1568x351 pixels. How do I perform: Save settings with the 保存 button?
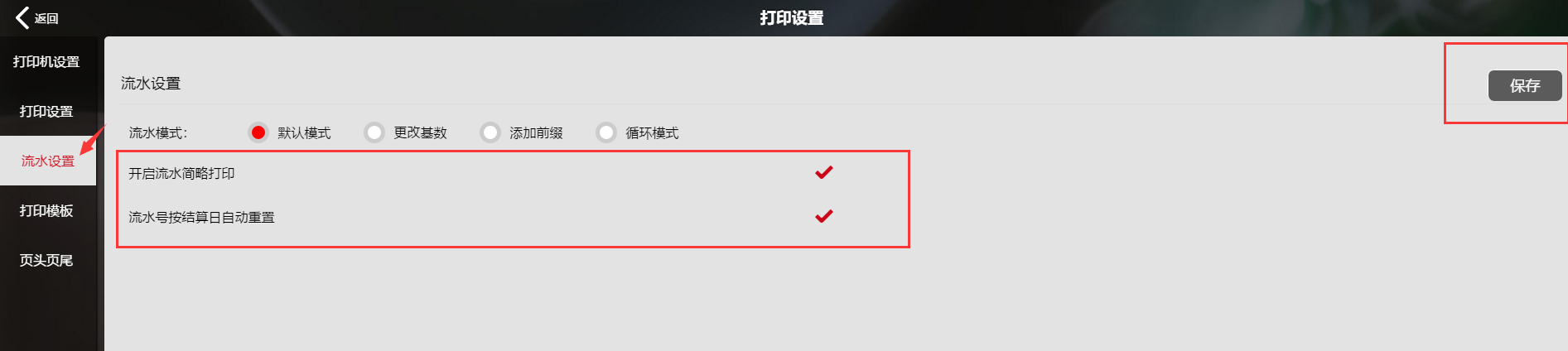[1525, 85]
